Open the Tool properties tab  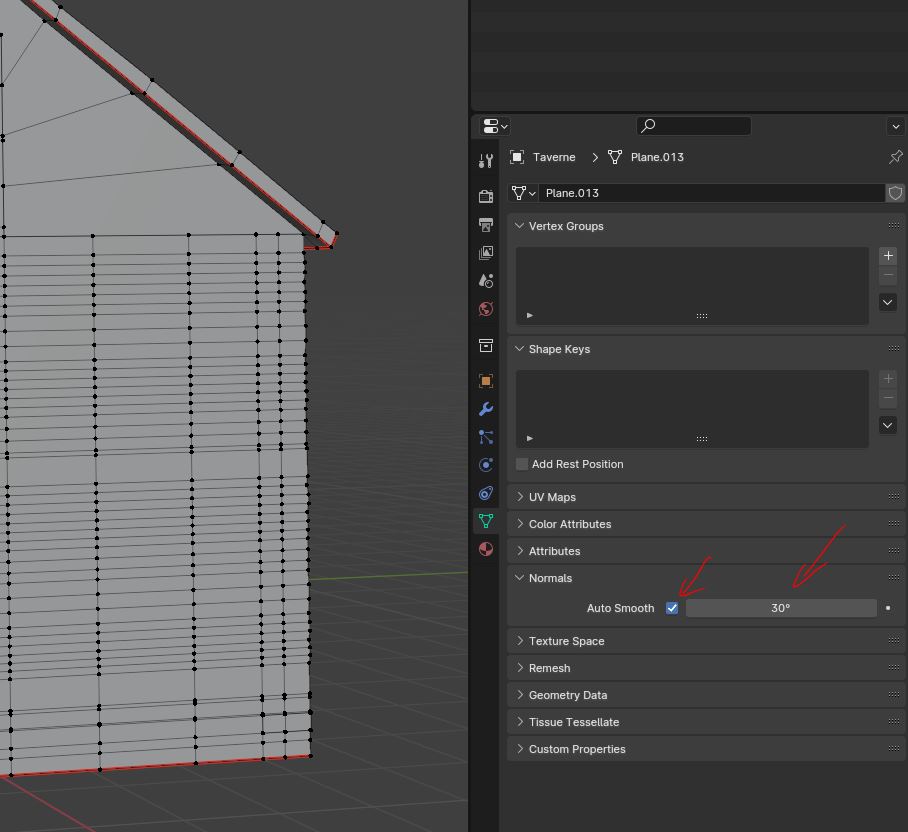click(x=486, y=161)
